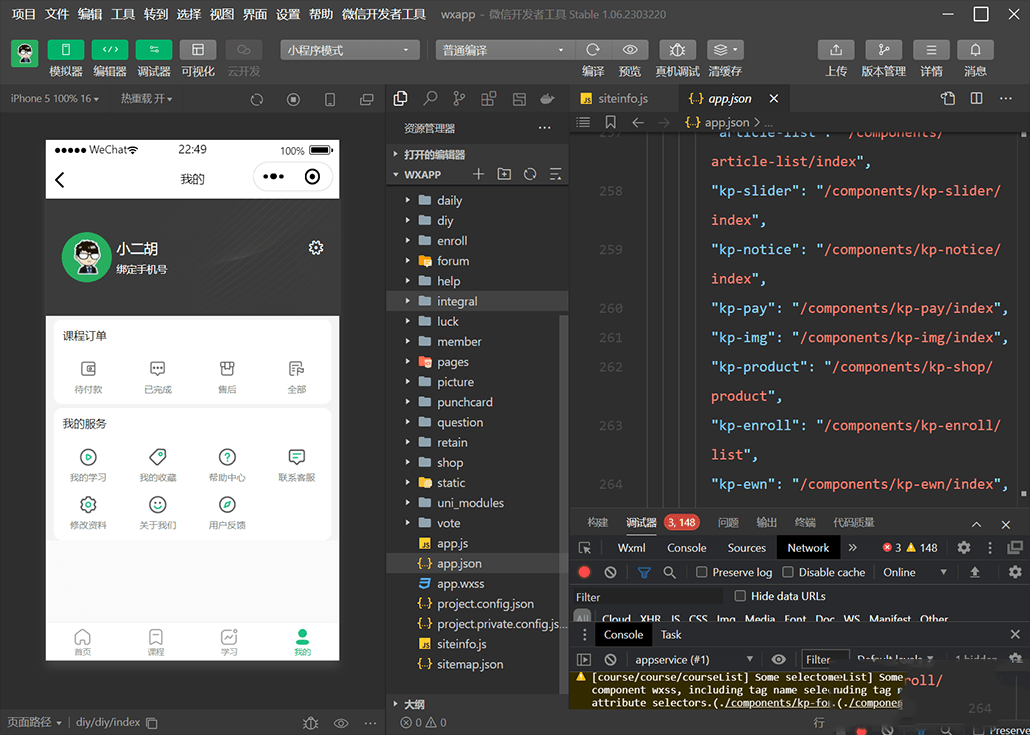Open the visualization panel icon
Viewport: 1030px width, 735px height.
[x=198, y=50]
